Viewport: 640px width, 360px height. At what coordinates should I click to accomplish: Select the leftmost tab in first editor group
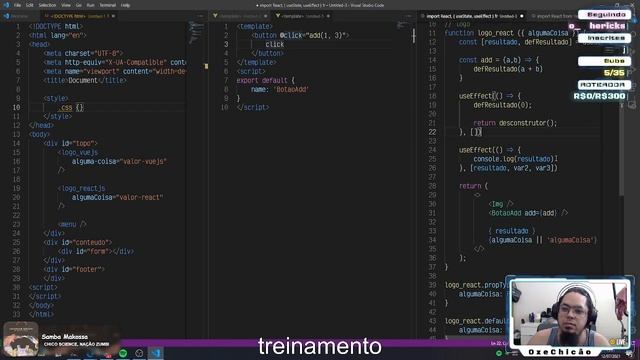[20, 16]
